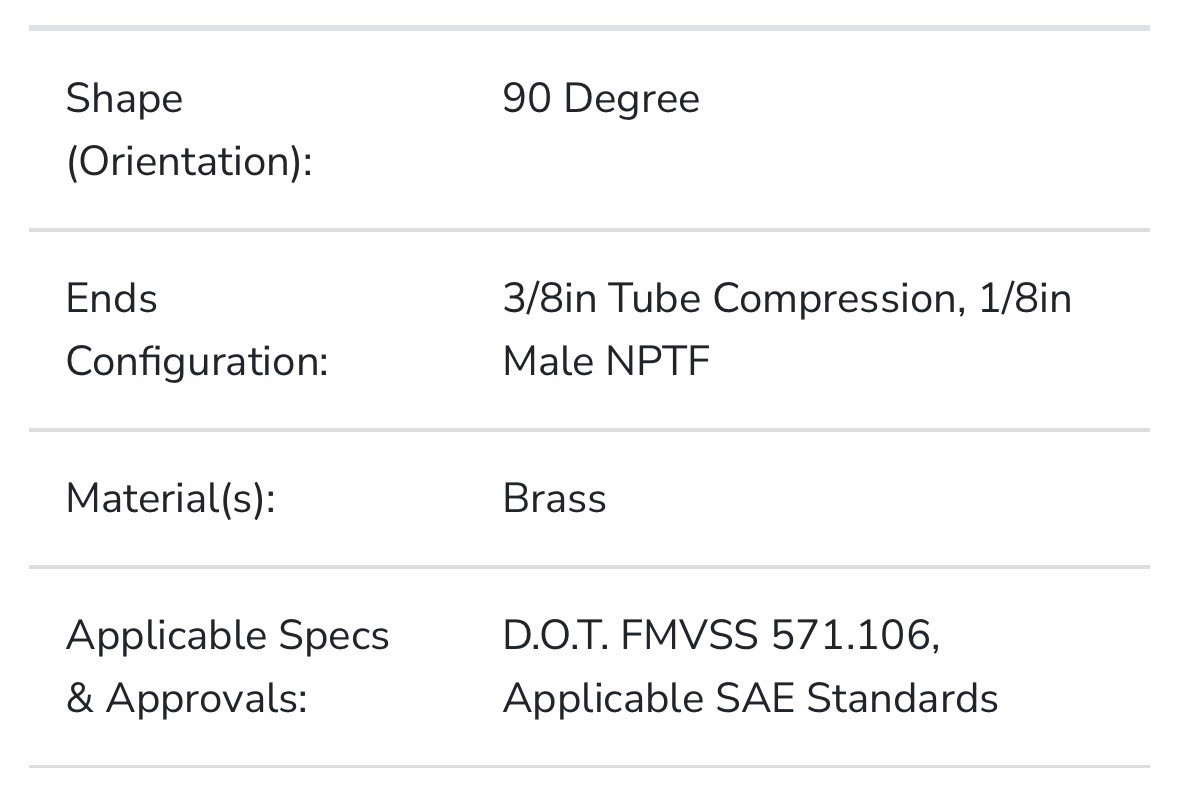The image size is (1179, 794).
Task: Click the & Approvals label line
Action: (186, 699)
